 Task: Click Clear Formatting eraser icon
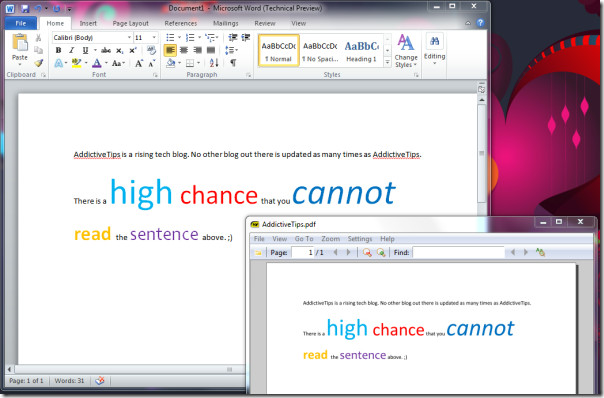point(151,50)
